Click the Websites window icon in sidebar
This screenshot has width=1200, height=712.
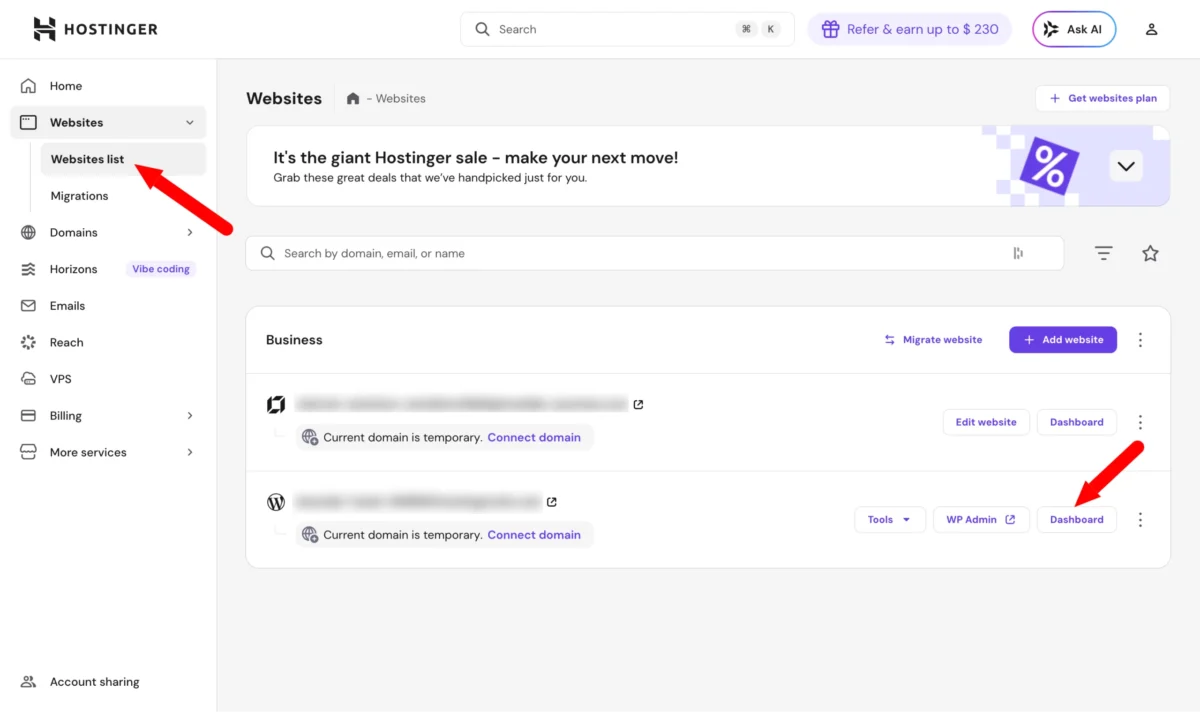28,122
